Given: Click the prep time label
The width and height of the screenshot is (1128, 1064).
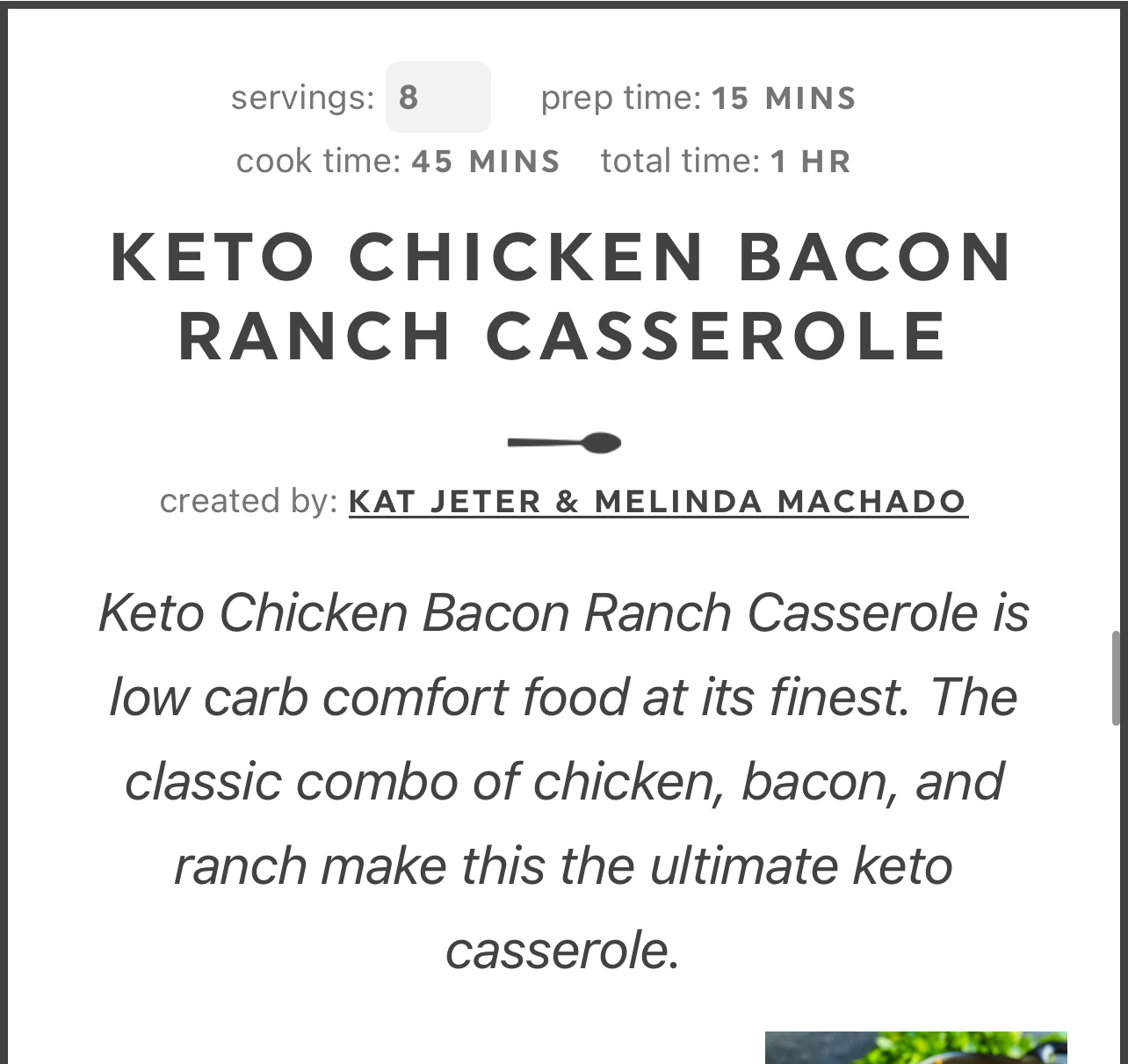Looking at the screenshot, I should tap(620, 98).
